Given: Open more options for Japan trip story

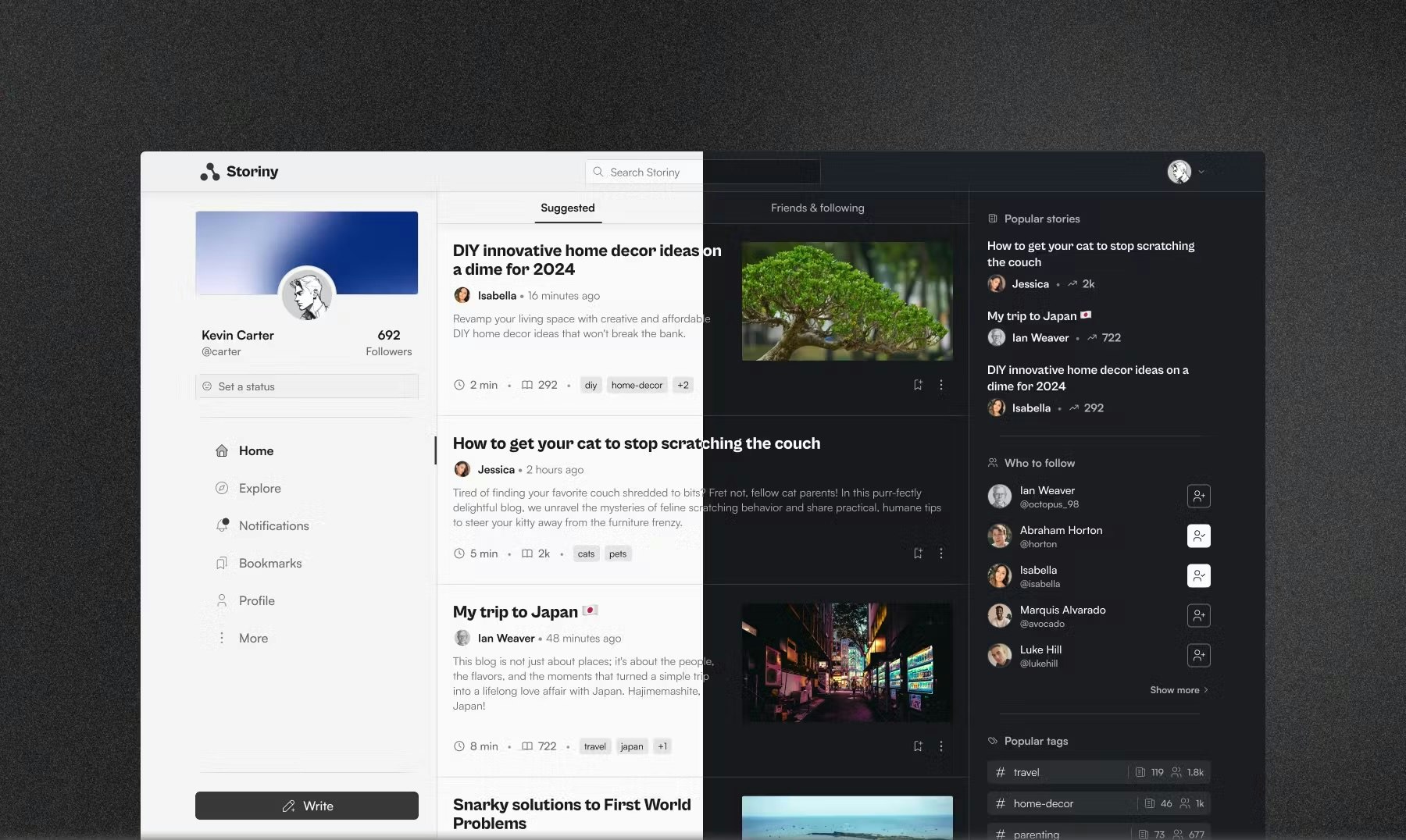Looking at the screenshot, I should [941, 746].
